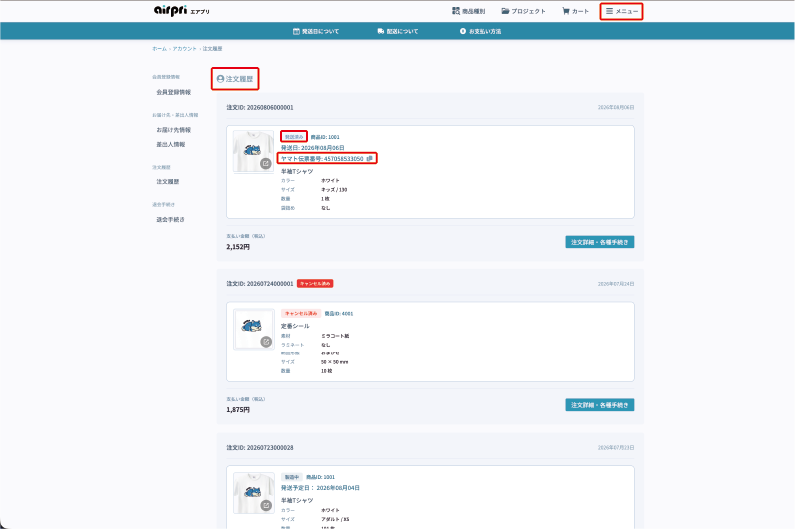
Task: Go to アカウント in the breadcrumb
Action: pyautogui.click(x=184, y=49)
